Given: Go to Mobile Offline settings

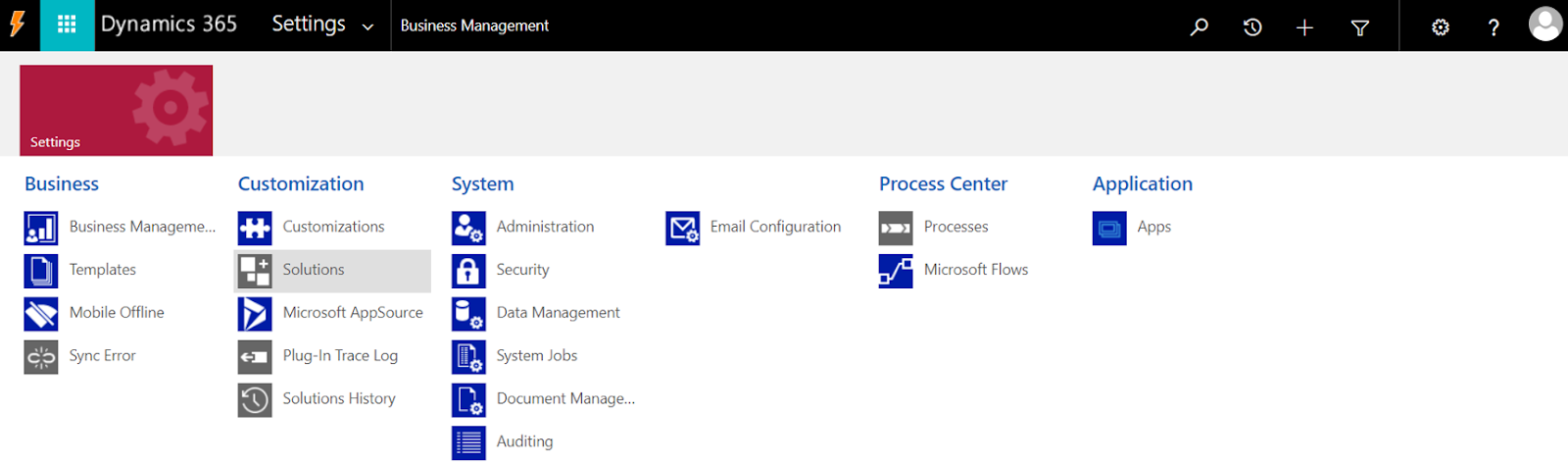Looking at the screenshot, I should (x=117, y=312).
